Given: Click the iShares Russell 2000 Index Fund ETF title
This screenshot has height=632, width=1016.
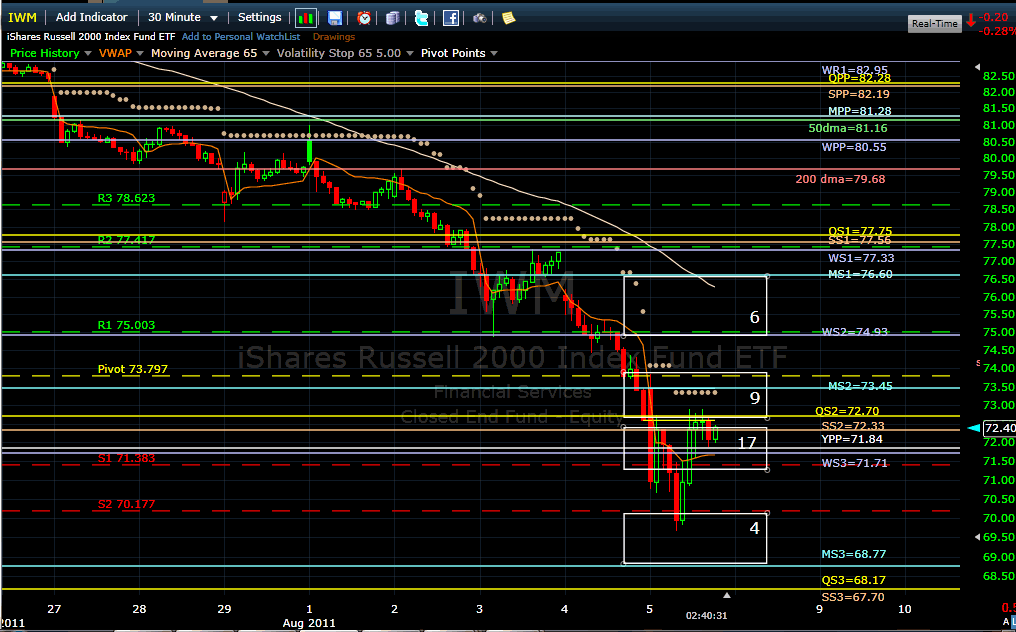Looking at the screenshot, I should [x=91, y=37].
